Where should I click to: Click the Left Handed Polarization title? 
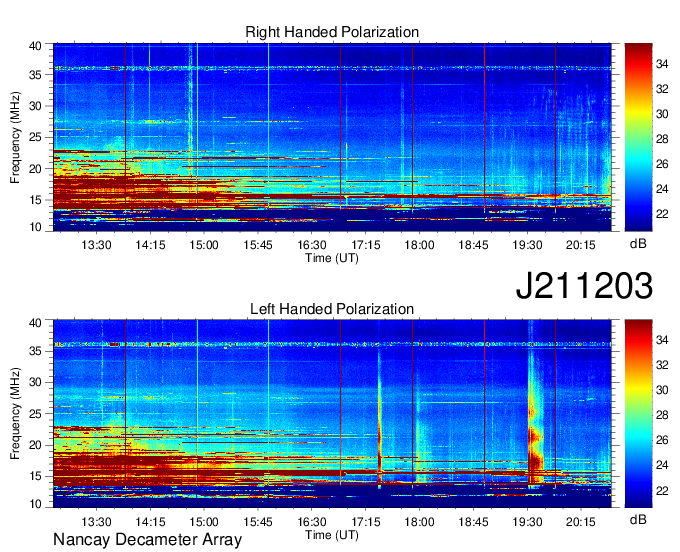tap(332, 309)
